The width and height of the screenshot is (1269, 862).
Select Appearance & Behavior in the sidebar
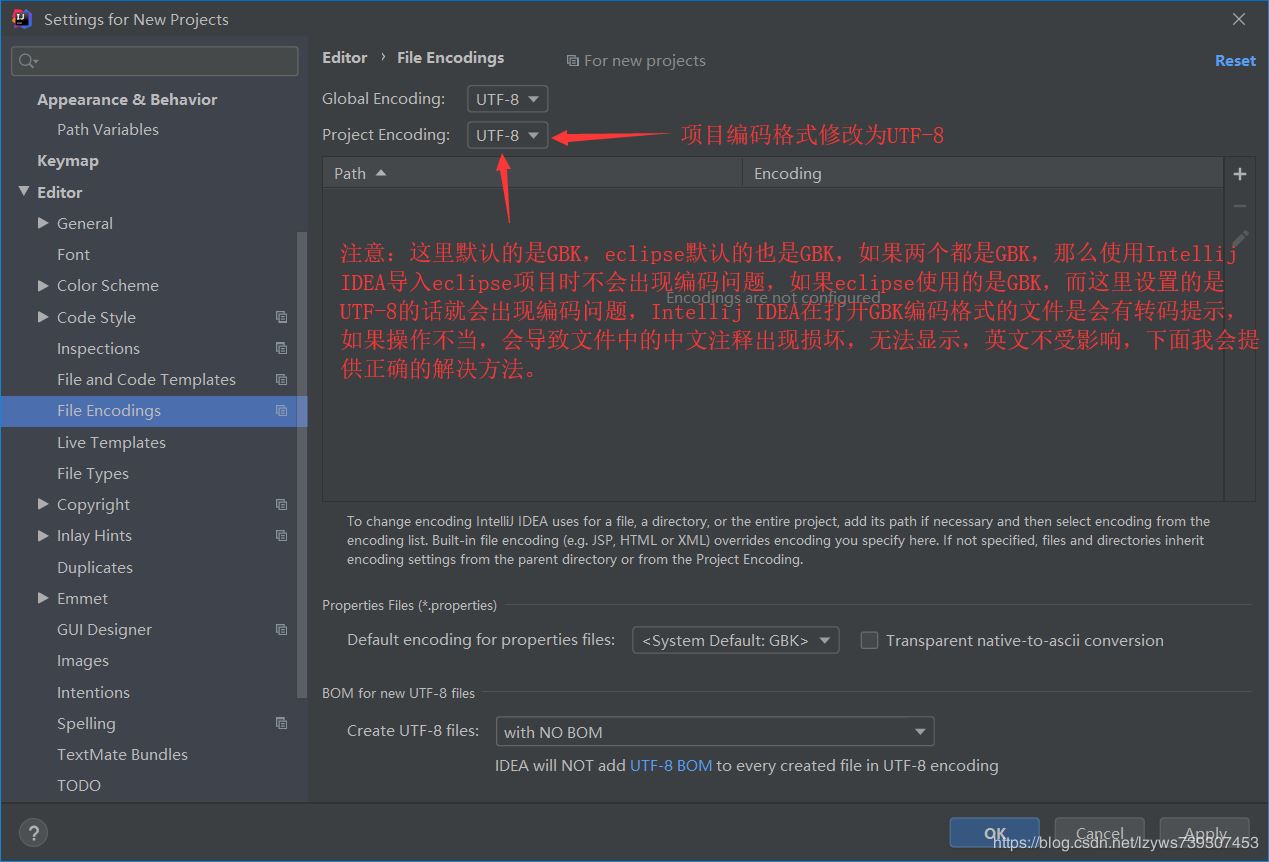(127, 99)
